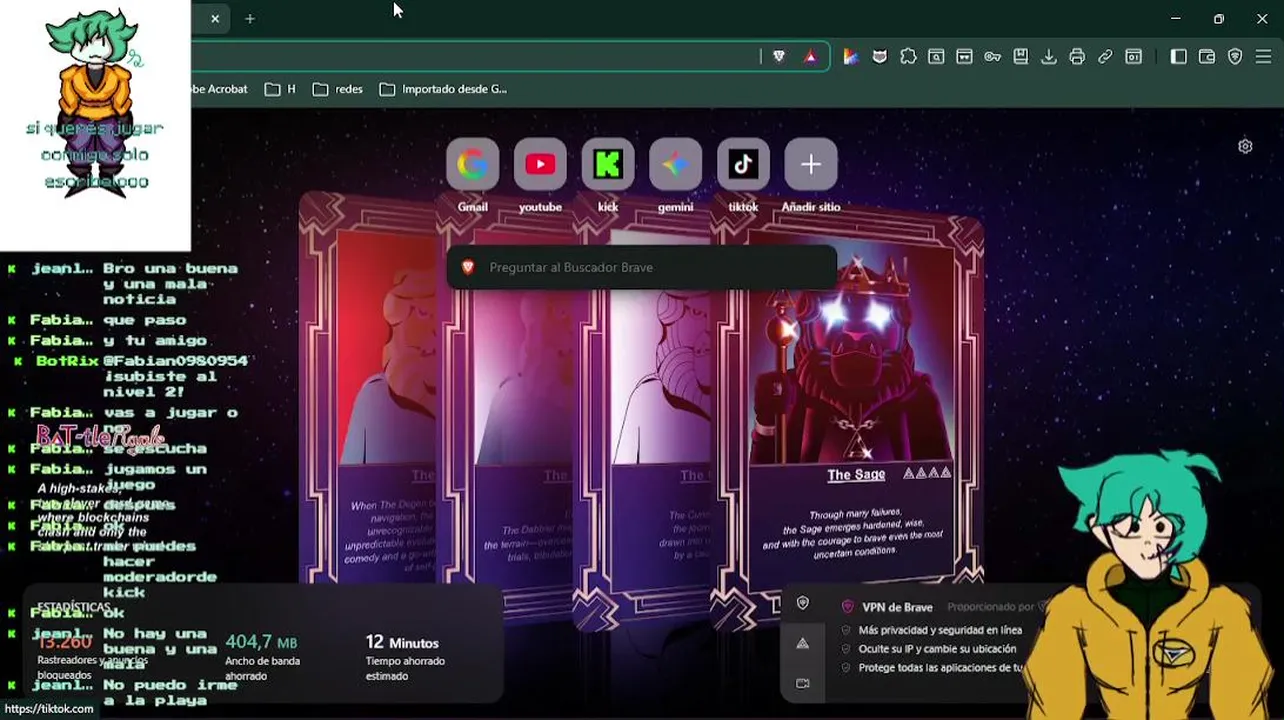Click the colorful K extension icon
Viewport: 1284px width, 720px height.
pos(851,57)
